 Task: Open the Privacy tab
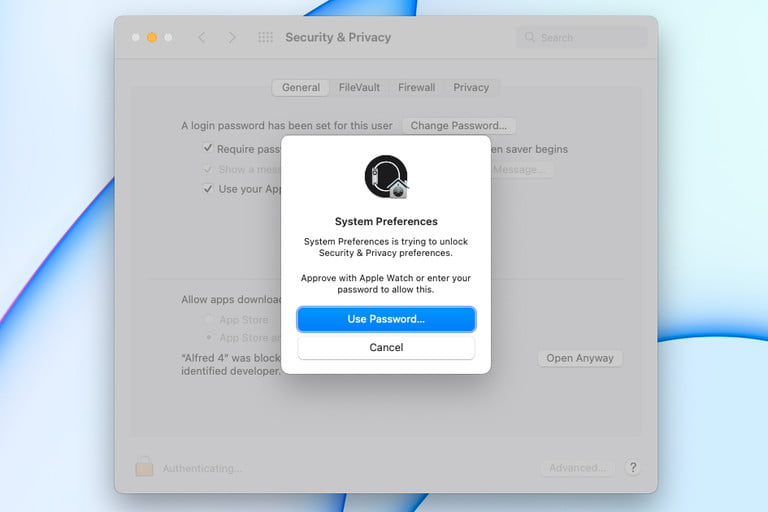[471, 87]
